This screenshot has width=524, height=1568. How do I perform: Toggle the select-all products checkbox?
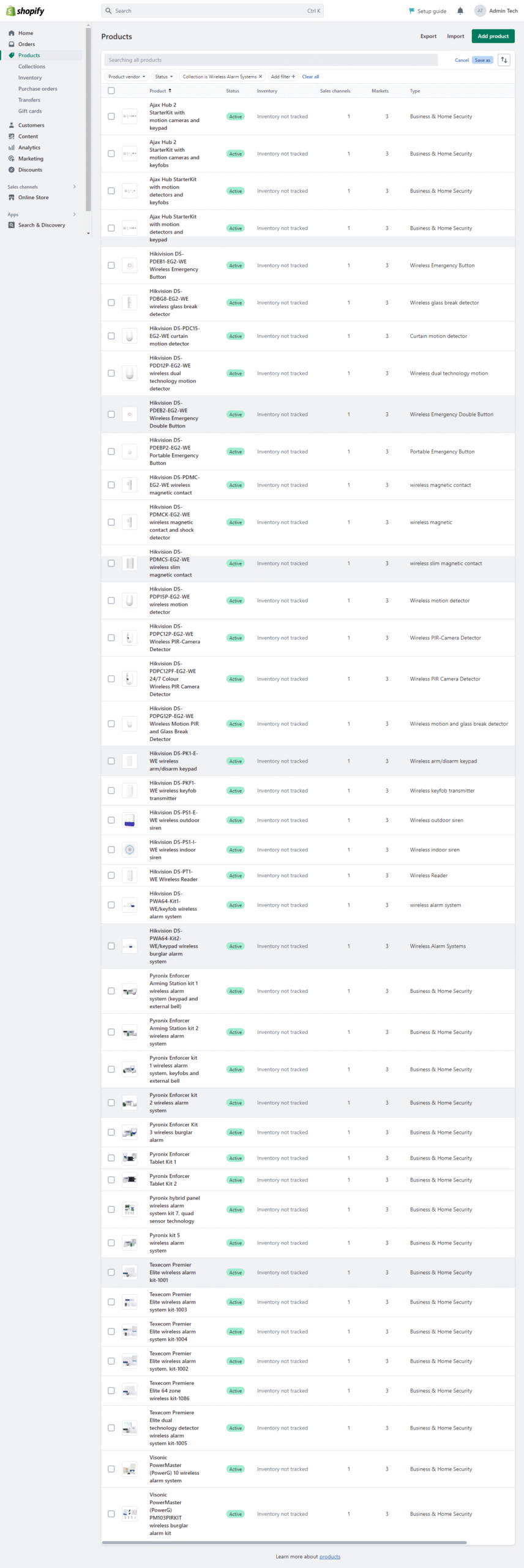click(x=111, y=91)
